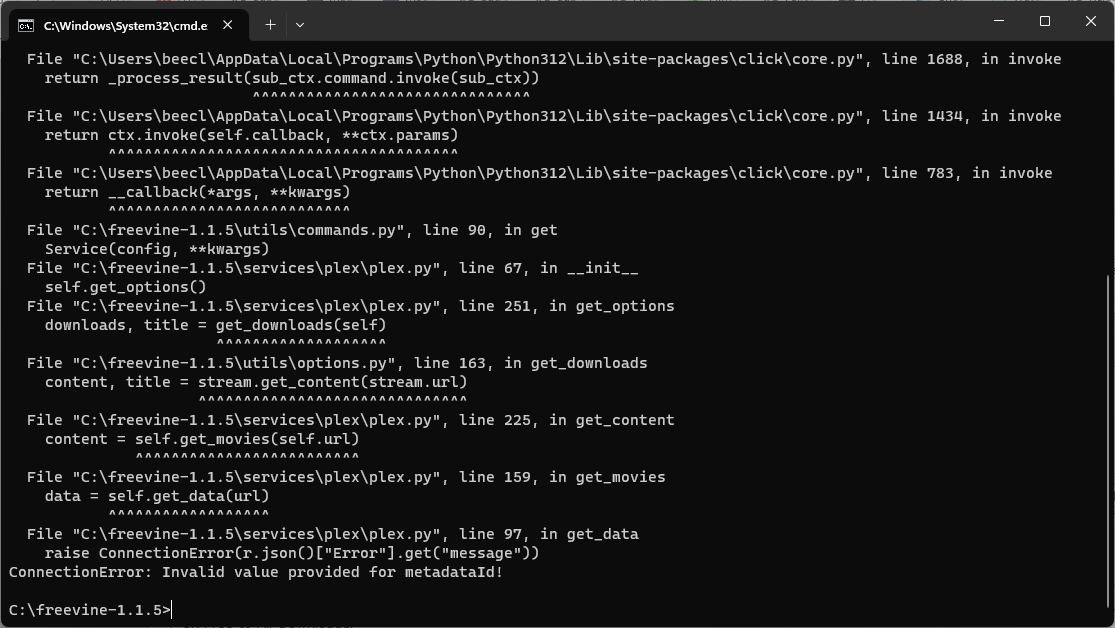Click the return _process_result code line
The width and height of the screenshot is (1115, 628).
coord(292,78)
